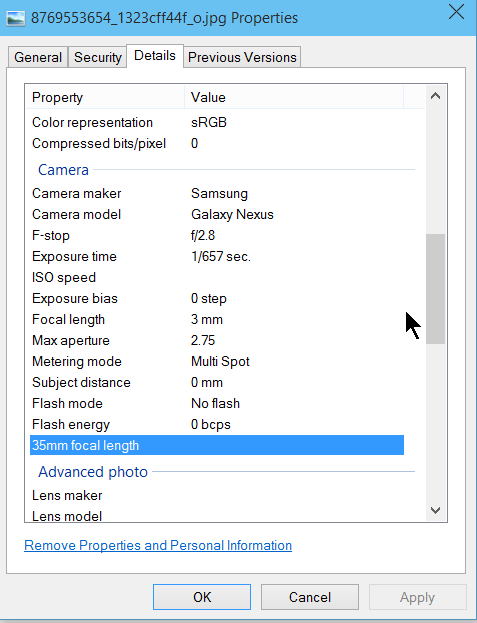Click the Cancel button

click(x=310, y=597)
